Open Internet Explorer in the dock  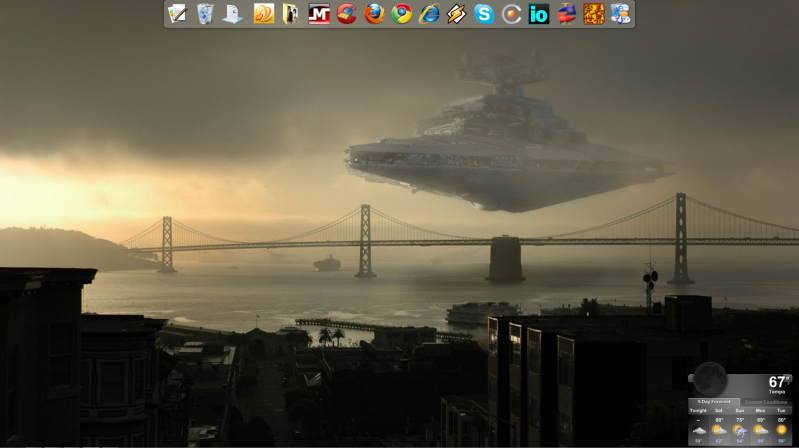click(430, 14)
